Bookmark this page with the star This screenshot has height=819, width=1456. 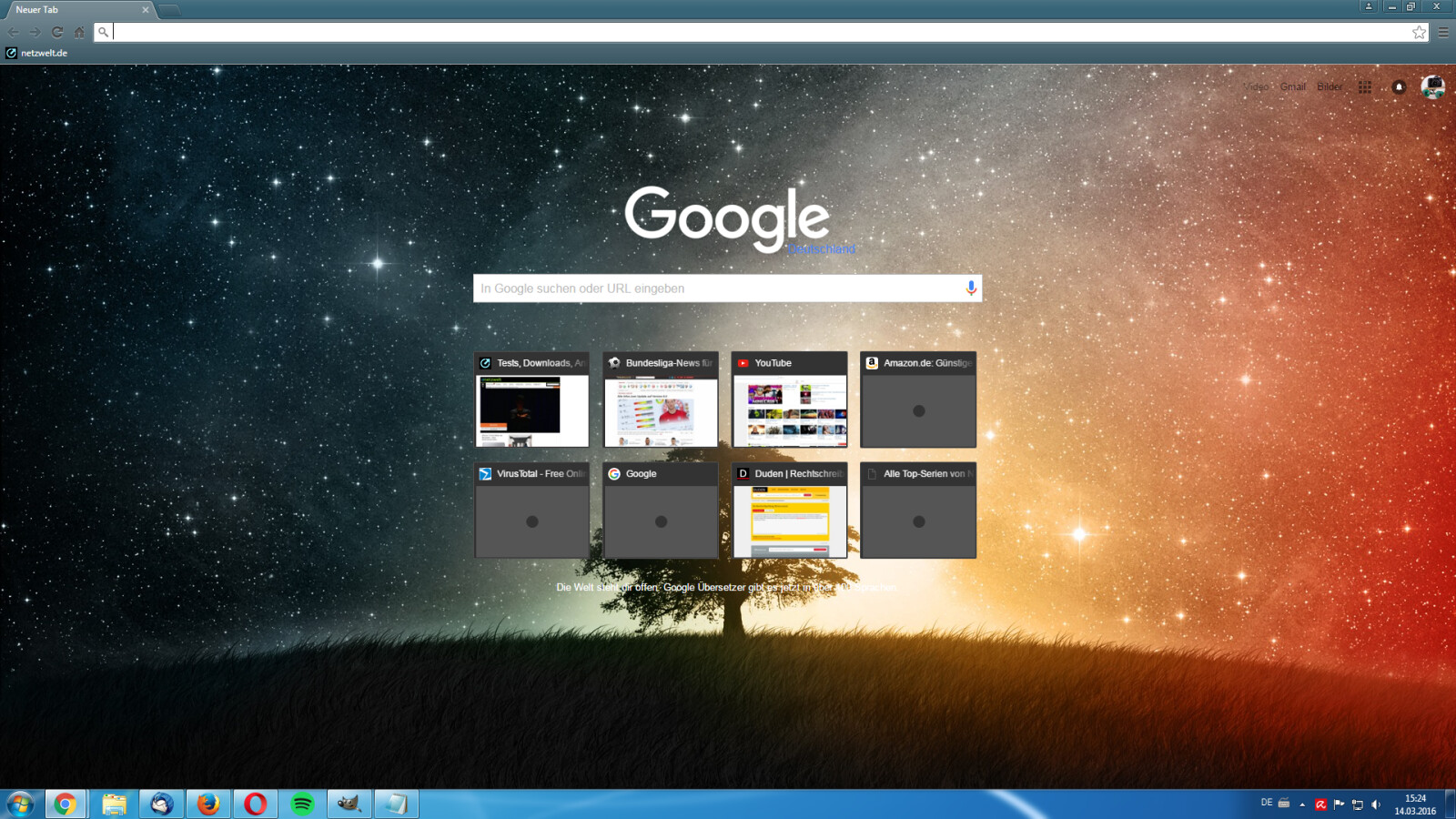[x=1419, y=32]
